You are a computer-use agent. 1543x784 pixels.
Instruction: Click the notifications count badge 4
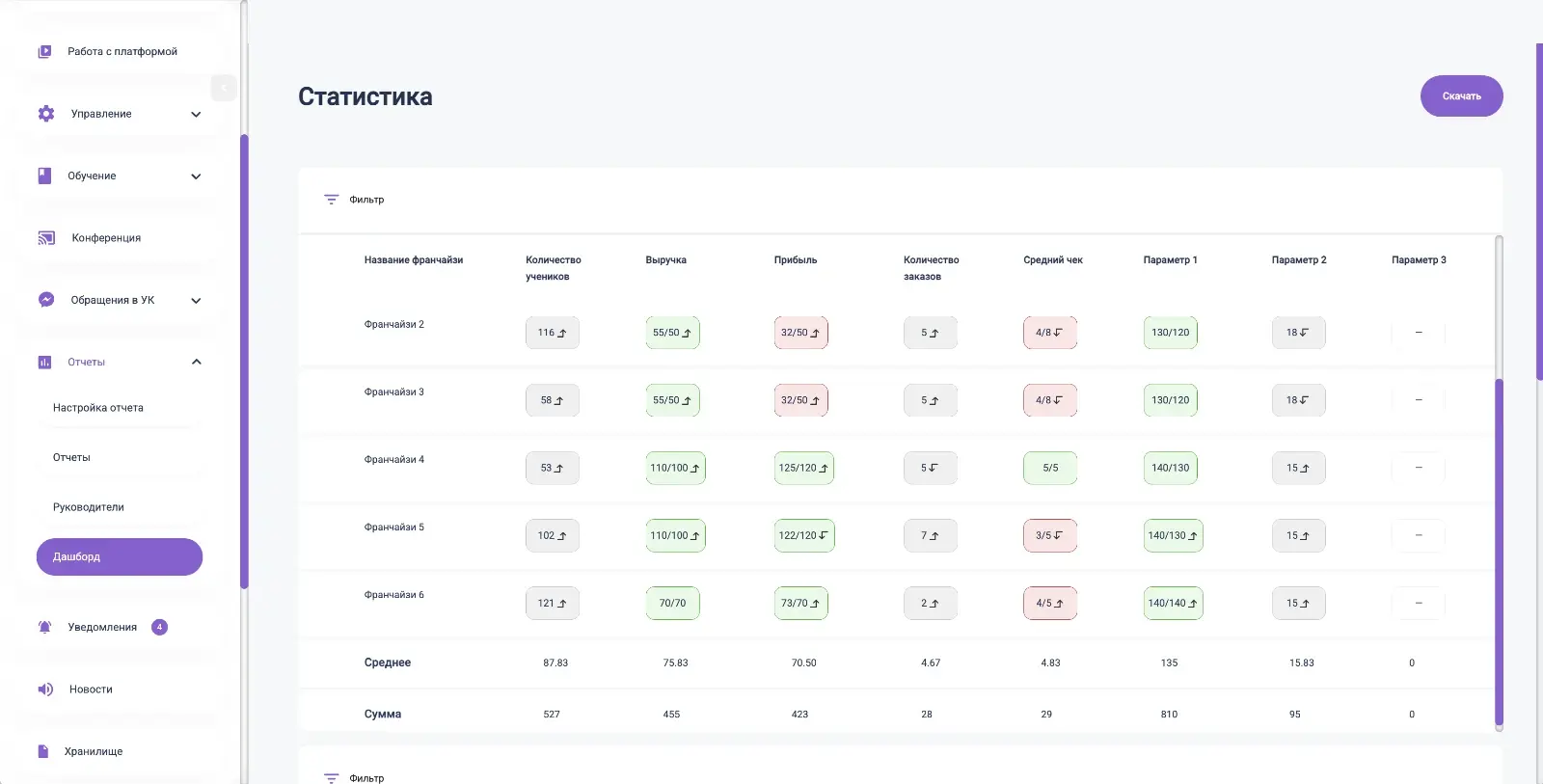click(160, 627)
